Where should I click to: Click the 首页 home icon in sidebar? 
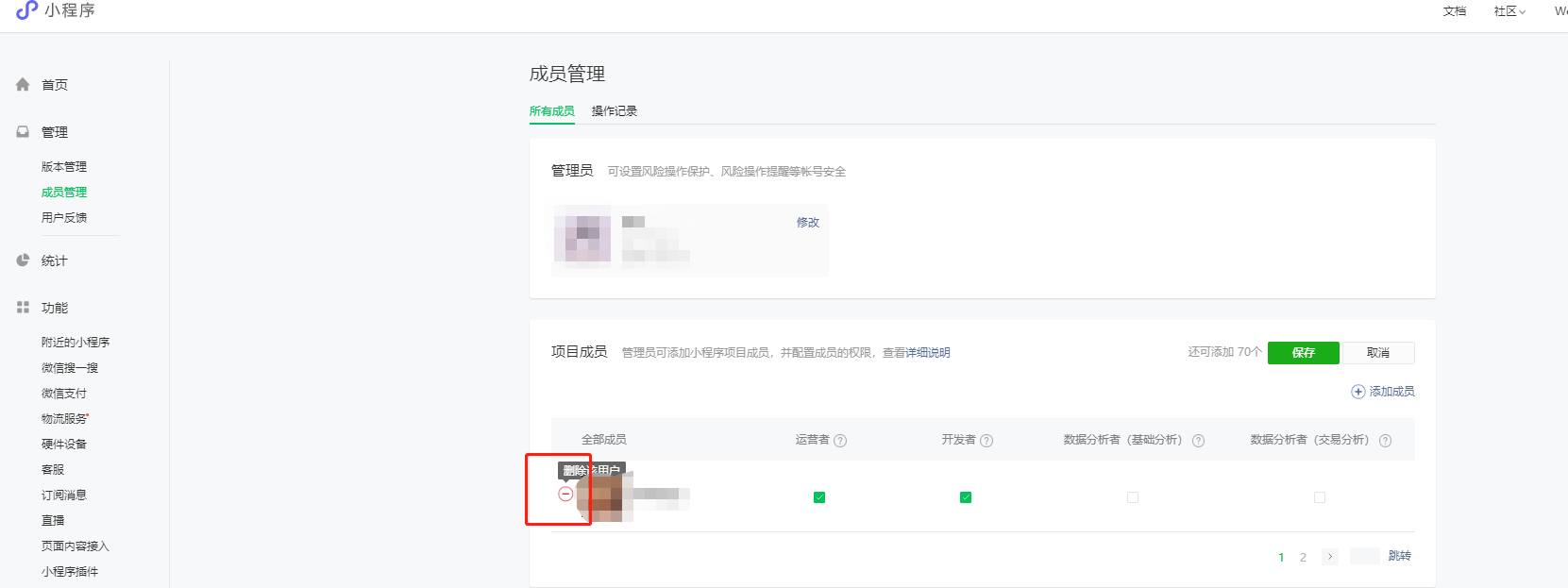click(x=23, y=85)
